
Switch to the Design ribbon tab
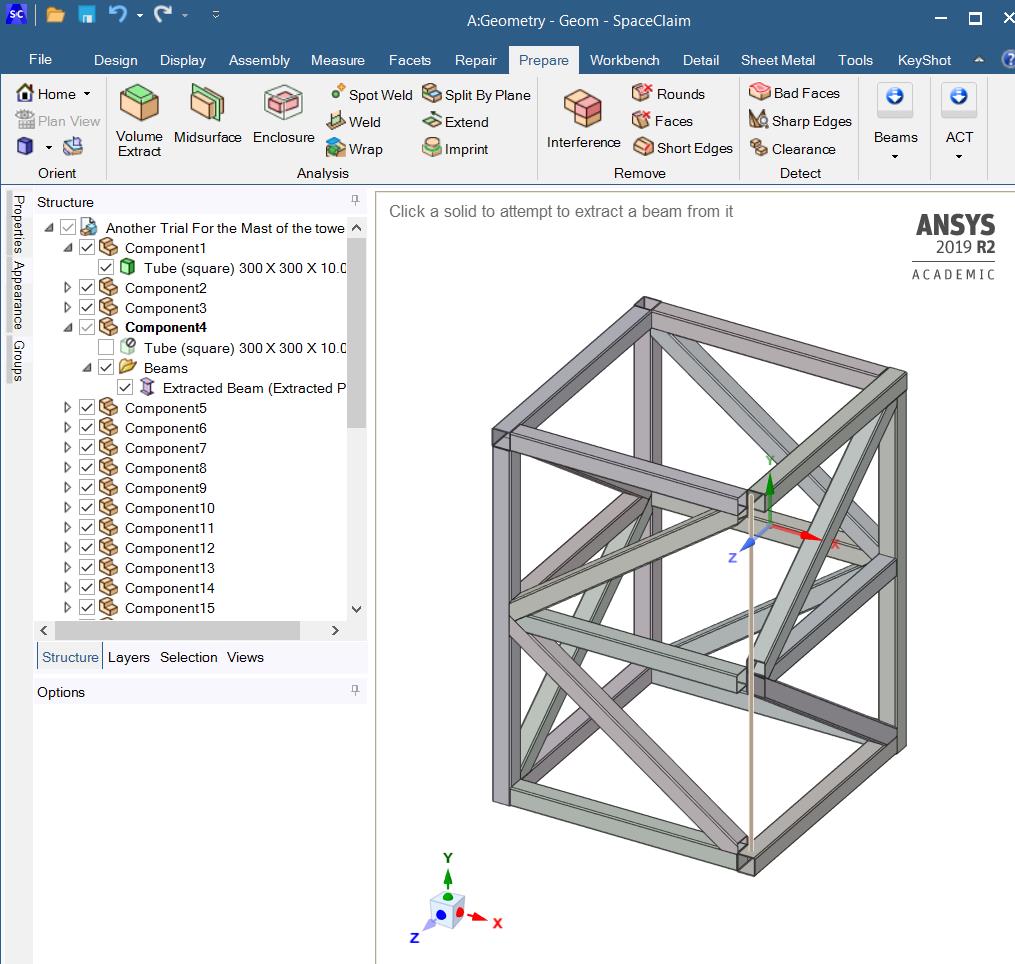click(x=116, y=60)
